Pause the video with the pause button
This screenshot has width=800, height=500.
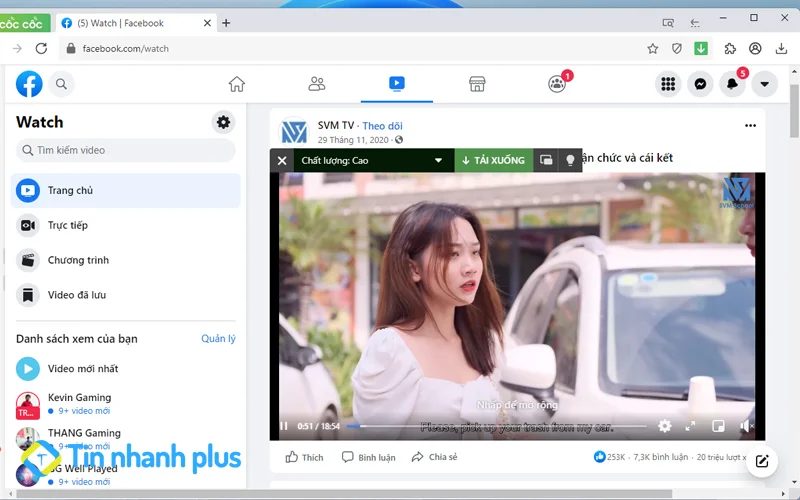click(284, 426)
